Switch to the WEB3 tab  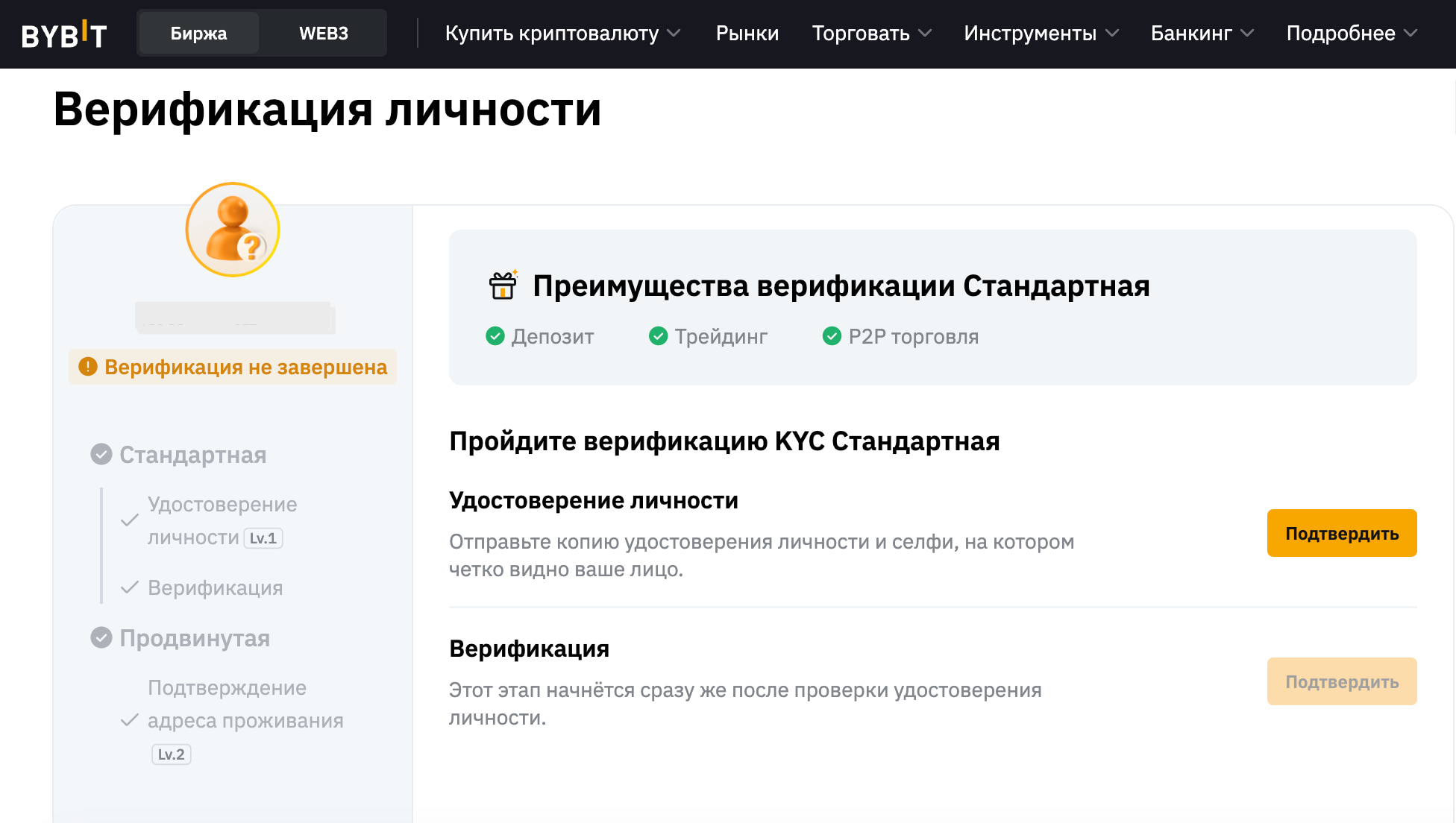323,34
